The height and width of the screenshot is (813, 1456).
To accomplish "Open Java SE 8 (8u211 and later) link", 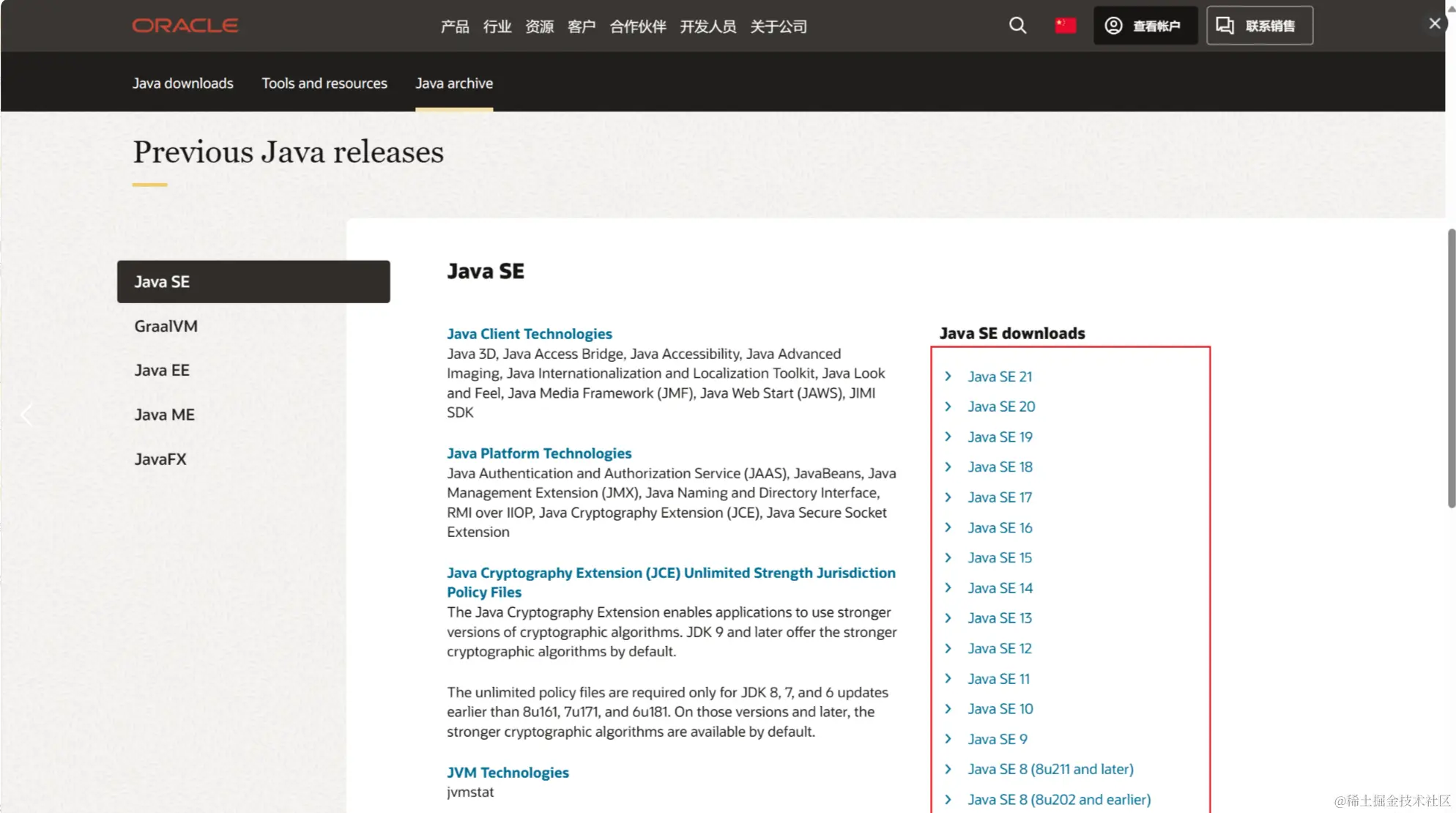I will pos(1050,769).
